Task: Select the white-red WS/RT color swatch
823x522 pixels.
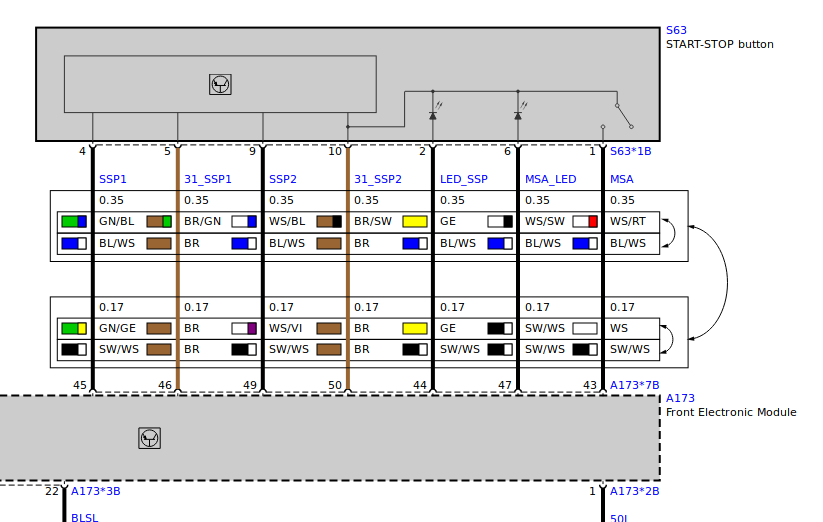Action: [x=585, y=222]
